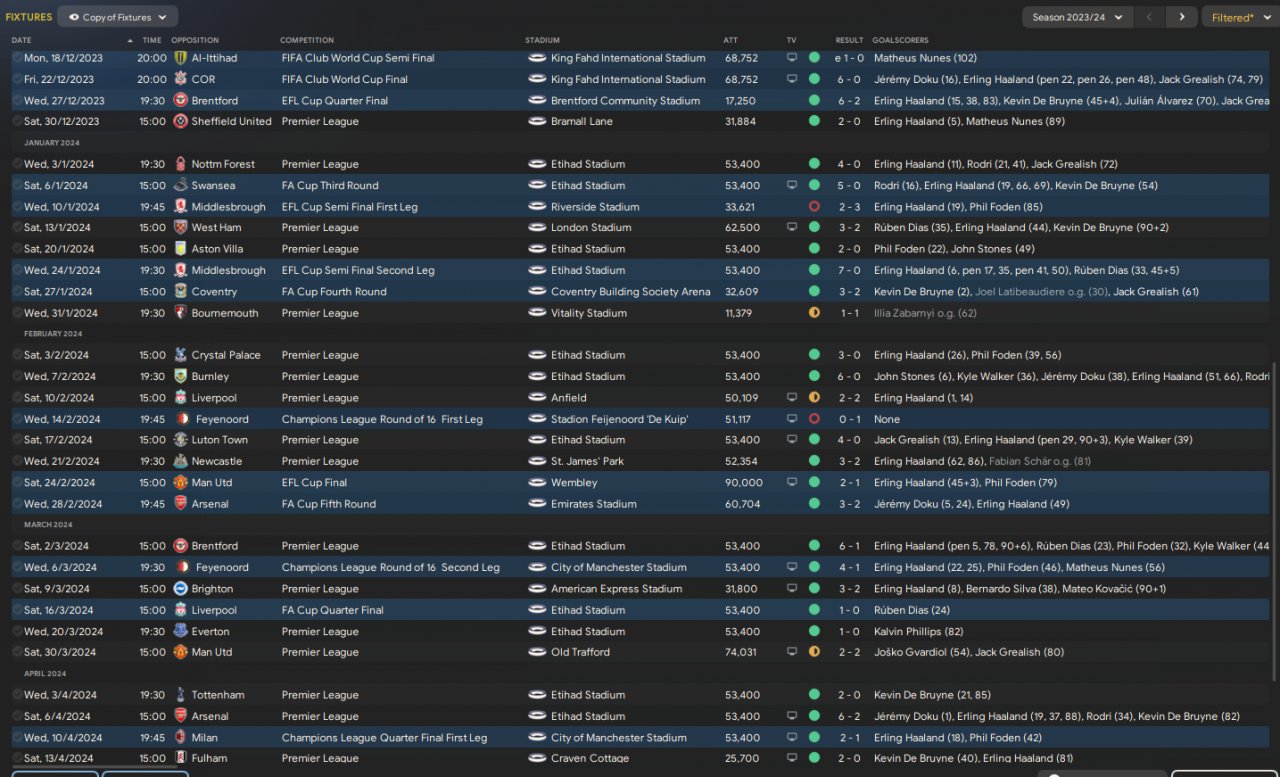Open the Everton club crest
The height and width of the screenshot is (777, 1280).
tap(181, 632)
